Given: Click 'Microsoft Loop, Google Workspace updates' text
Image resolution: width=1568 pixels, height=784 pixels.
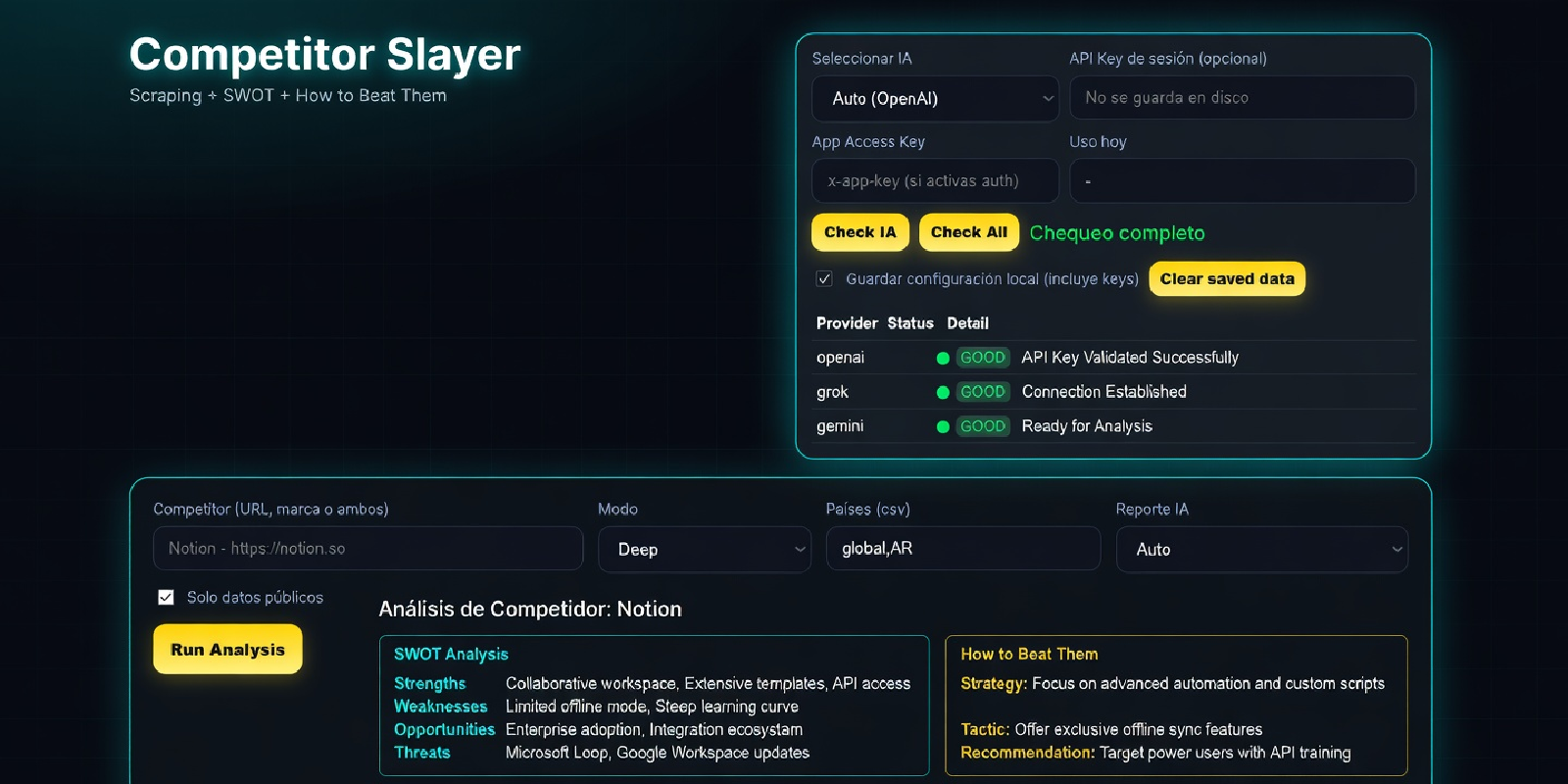Looking at the screenshot, I should (x=658, y=753).
